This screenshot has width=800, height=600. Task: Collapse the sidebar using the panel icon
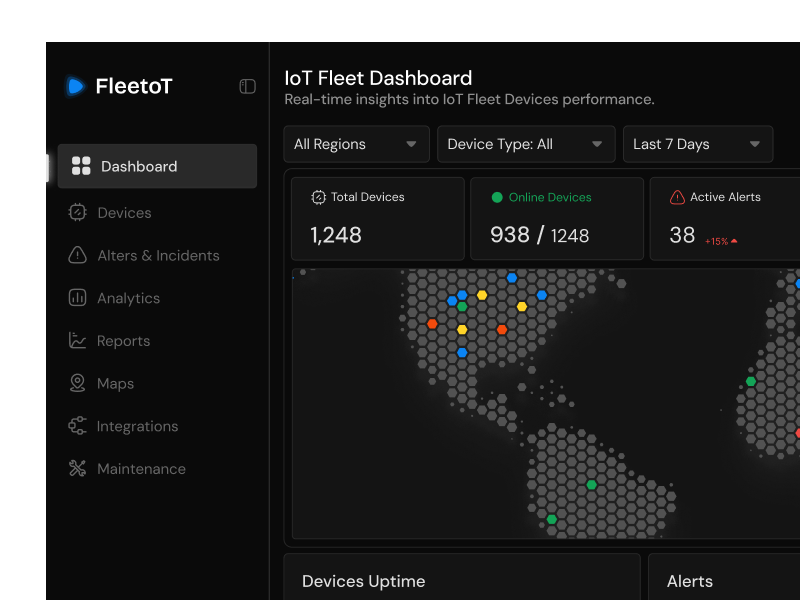coord(247,86)
